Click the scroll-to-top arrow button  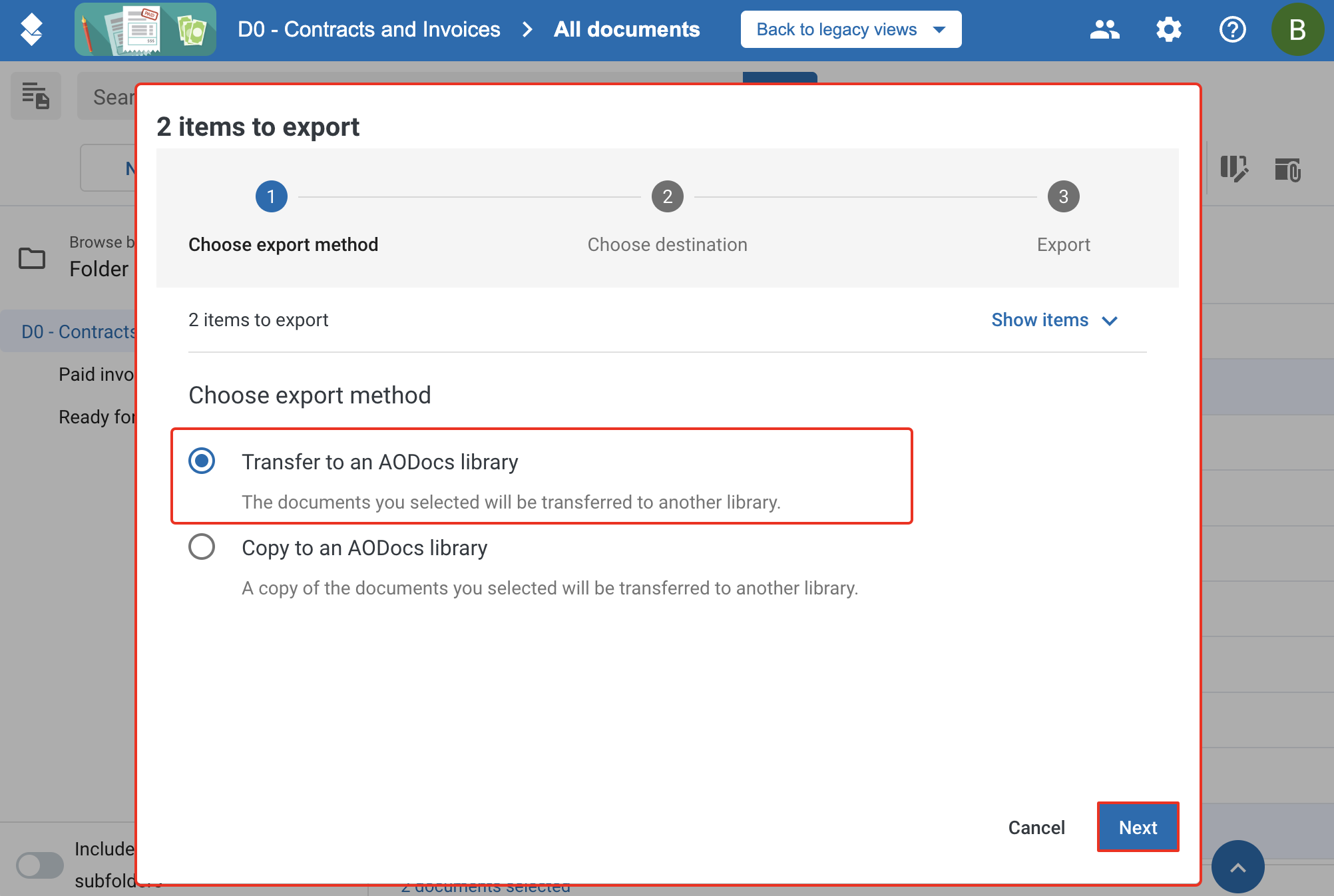point(1237,867)
